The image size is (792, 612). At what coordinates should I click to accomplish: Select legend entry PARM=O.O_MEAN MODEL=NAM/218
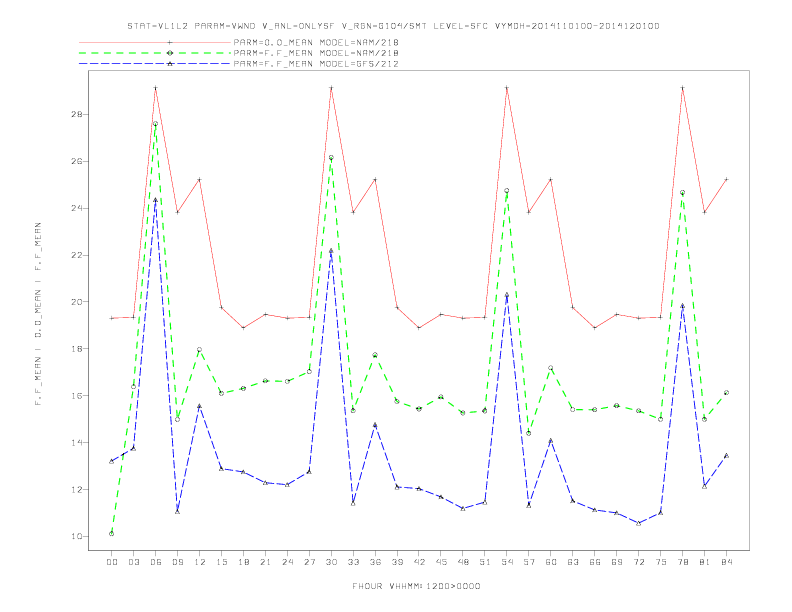click(x=316, y=42)
